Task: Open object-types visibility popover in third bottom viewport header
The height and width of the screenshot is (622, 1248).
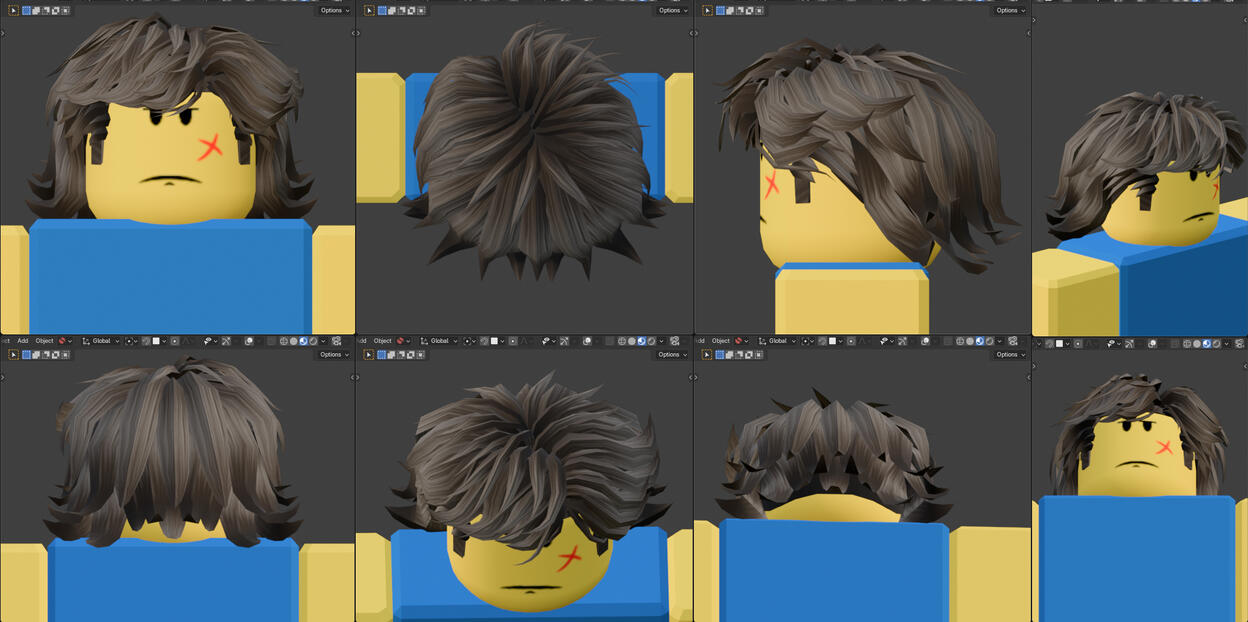Action: click(887, 341)
